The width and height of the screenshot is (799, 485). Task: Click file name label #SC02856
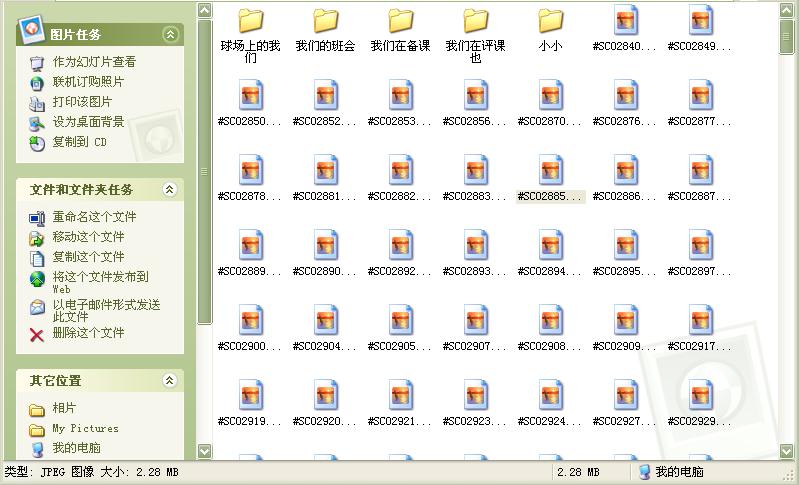coord(474,122)
